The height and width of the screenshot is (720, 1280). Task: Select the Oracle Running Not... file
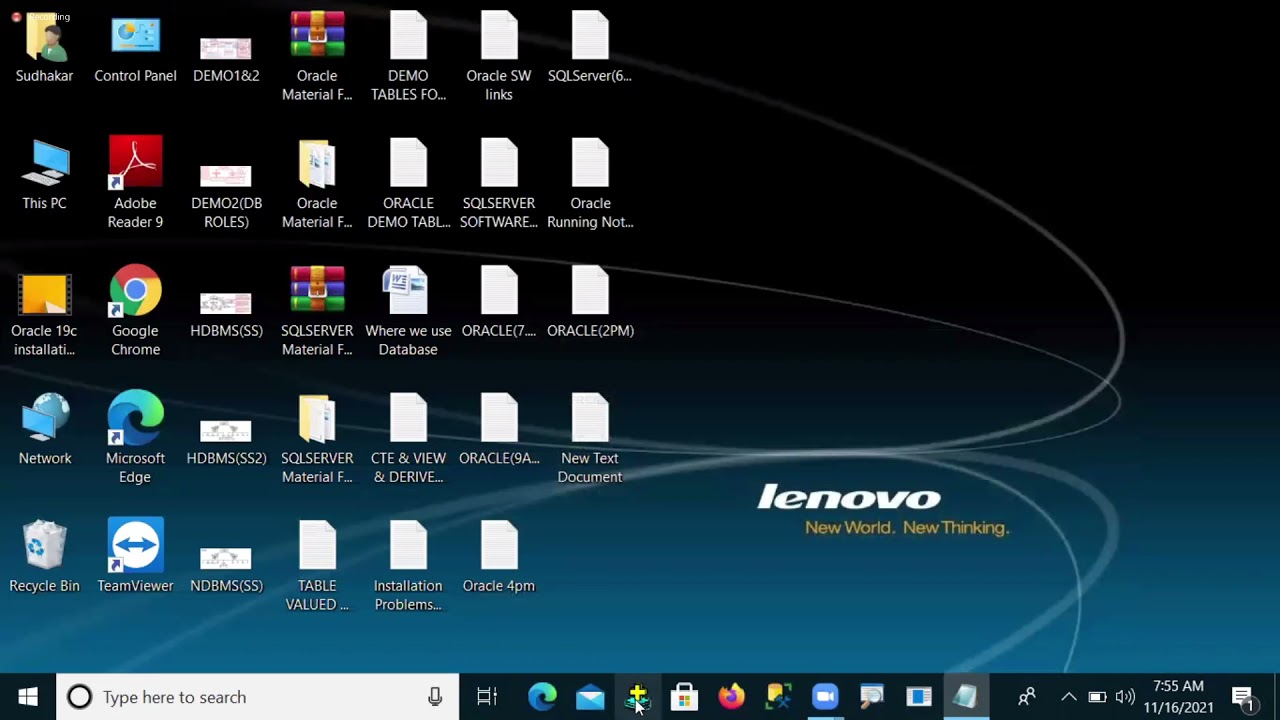click(590, 184)
